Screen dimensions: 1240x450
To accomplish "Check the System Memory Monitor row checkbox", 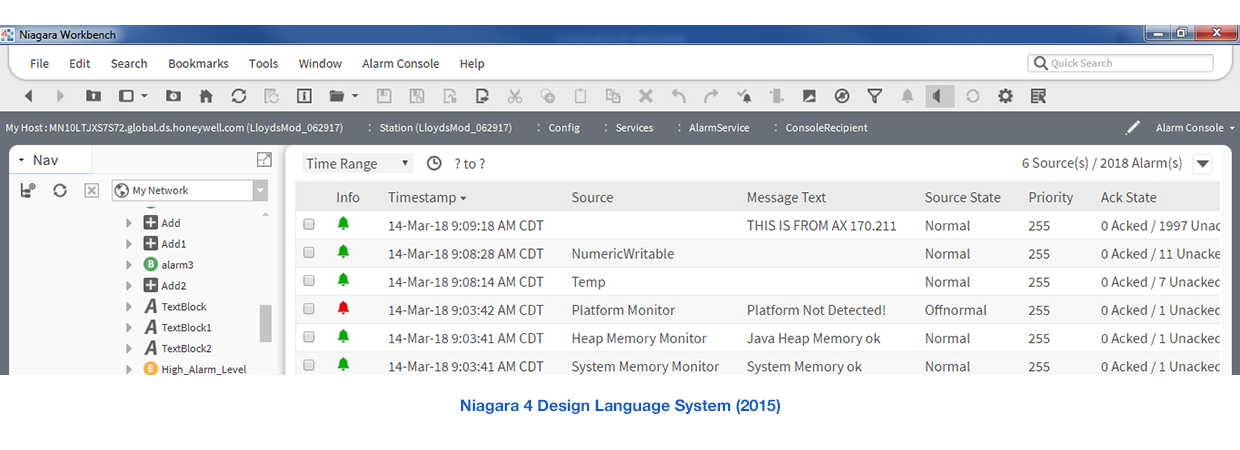I will click(309, 365).
